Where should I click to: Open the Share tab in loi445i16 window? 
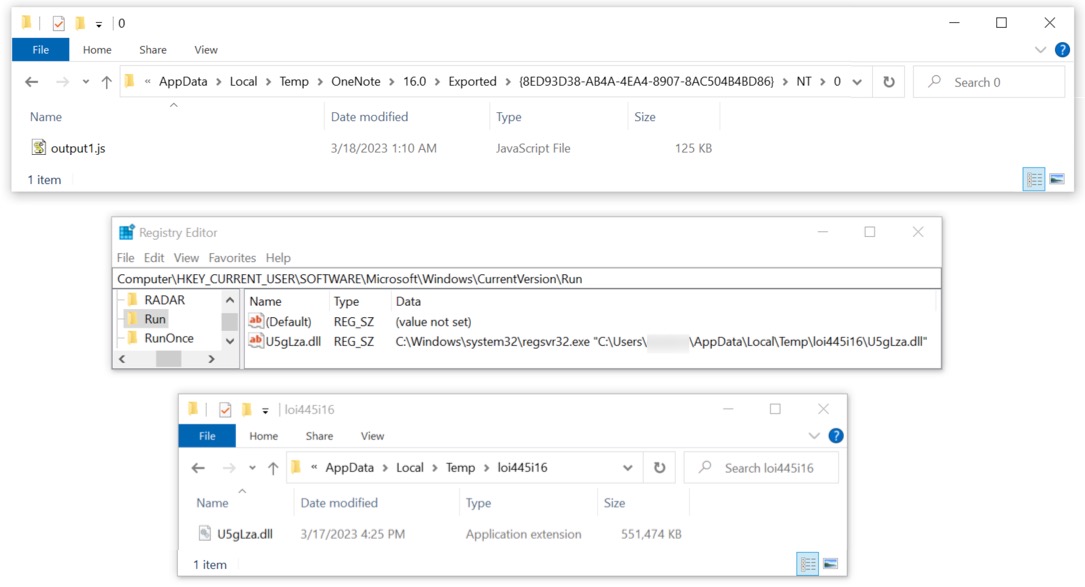319,436
